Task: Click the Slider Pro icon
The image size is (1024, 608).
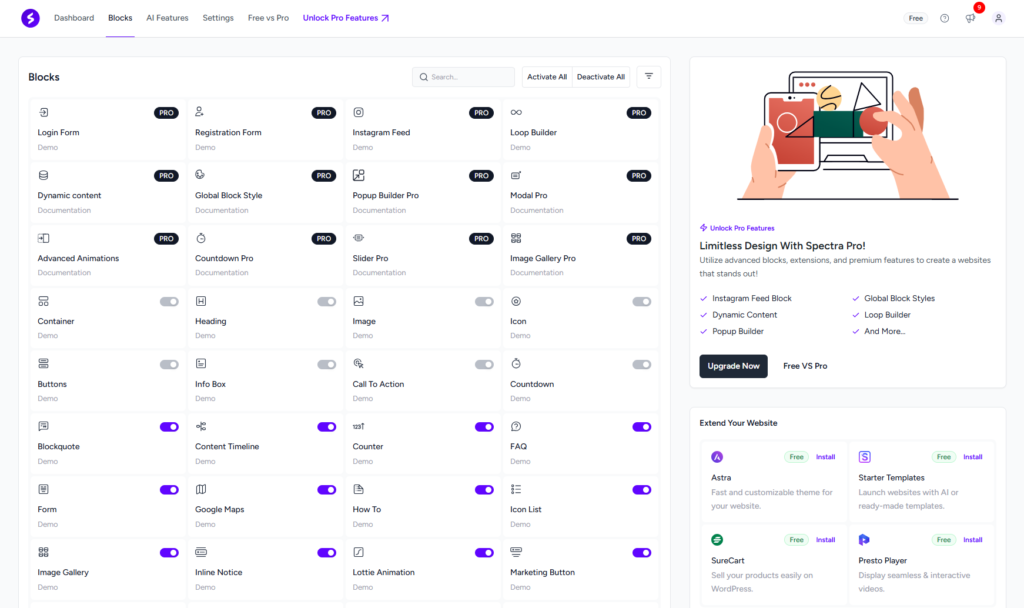Action: pos(359,238)
